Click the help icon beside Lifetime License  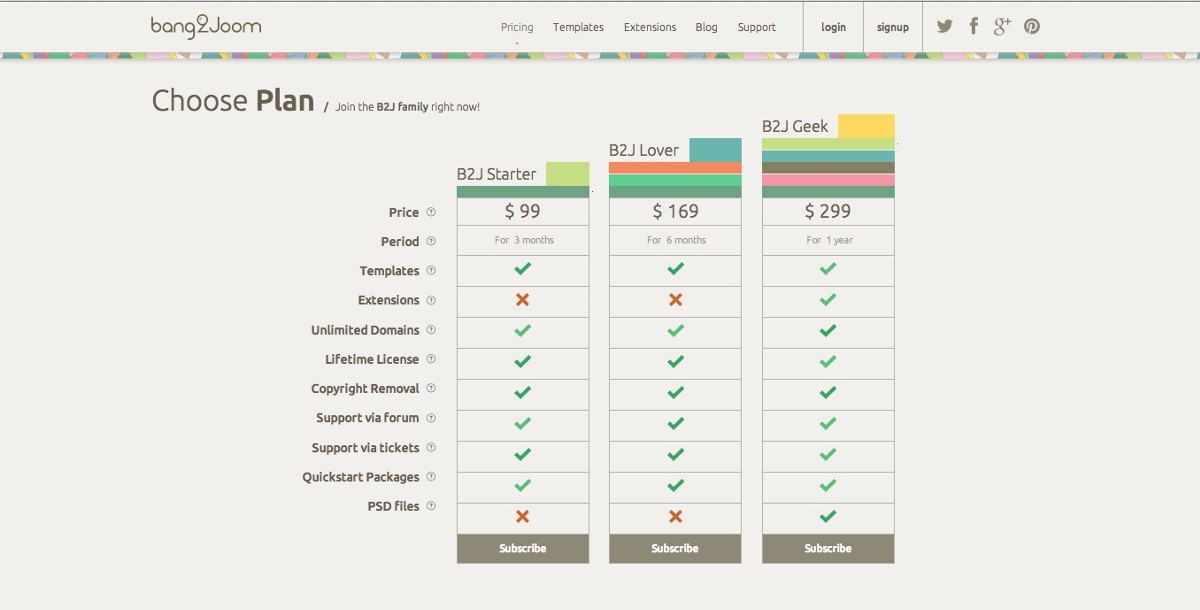click(x=431, y=359)
